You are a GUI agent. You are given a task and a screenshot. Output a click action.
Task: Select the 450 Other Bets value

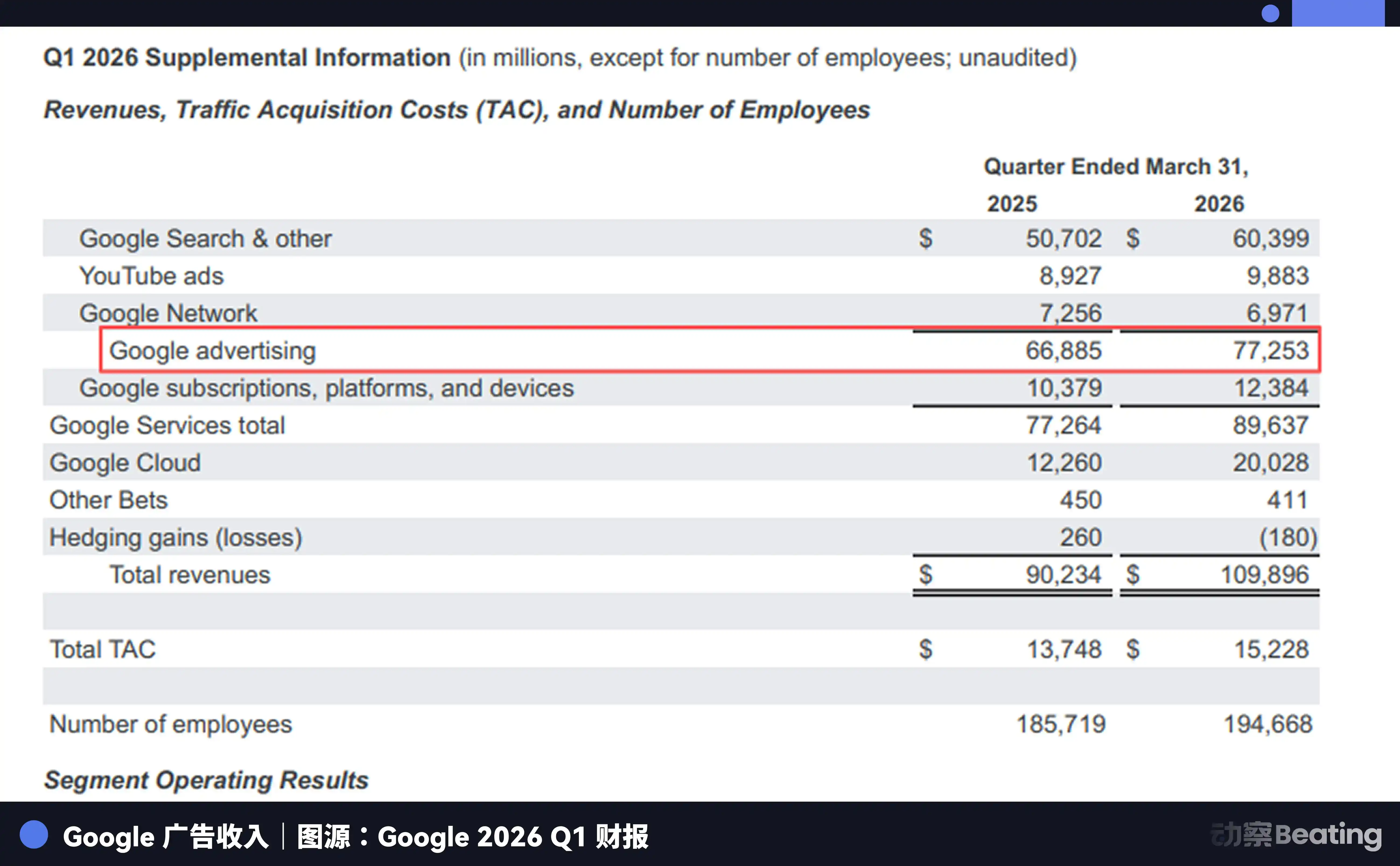tap(1081, 500)
